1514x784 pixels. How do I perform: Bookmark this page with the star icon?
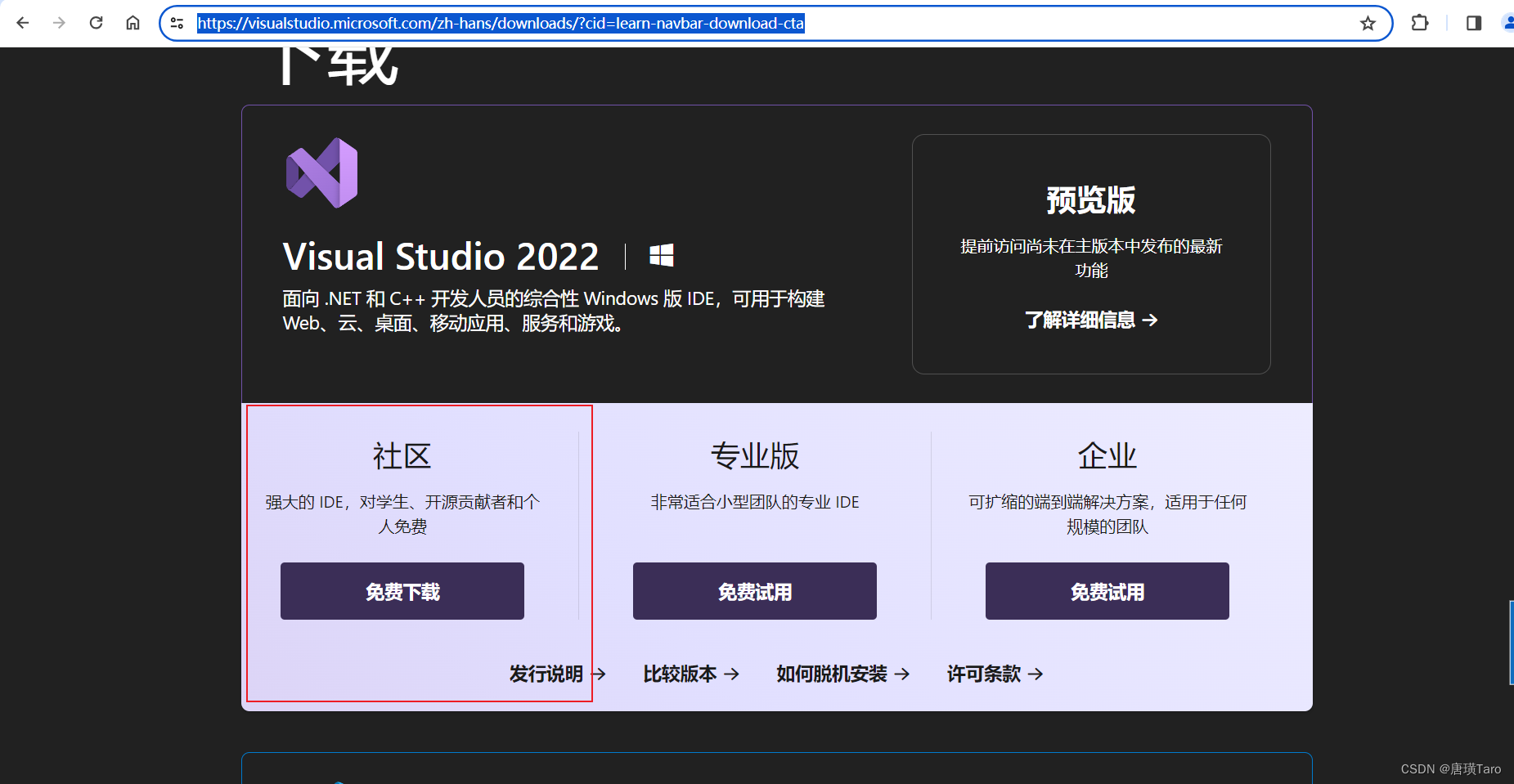pos(1368,23)
